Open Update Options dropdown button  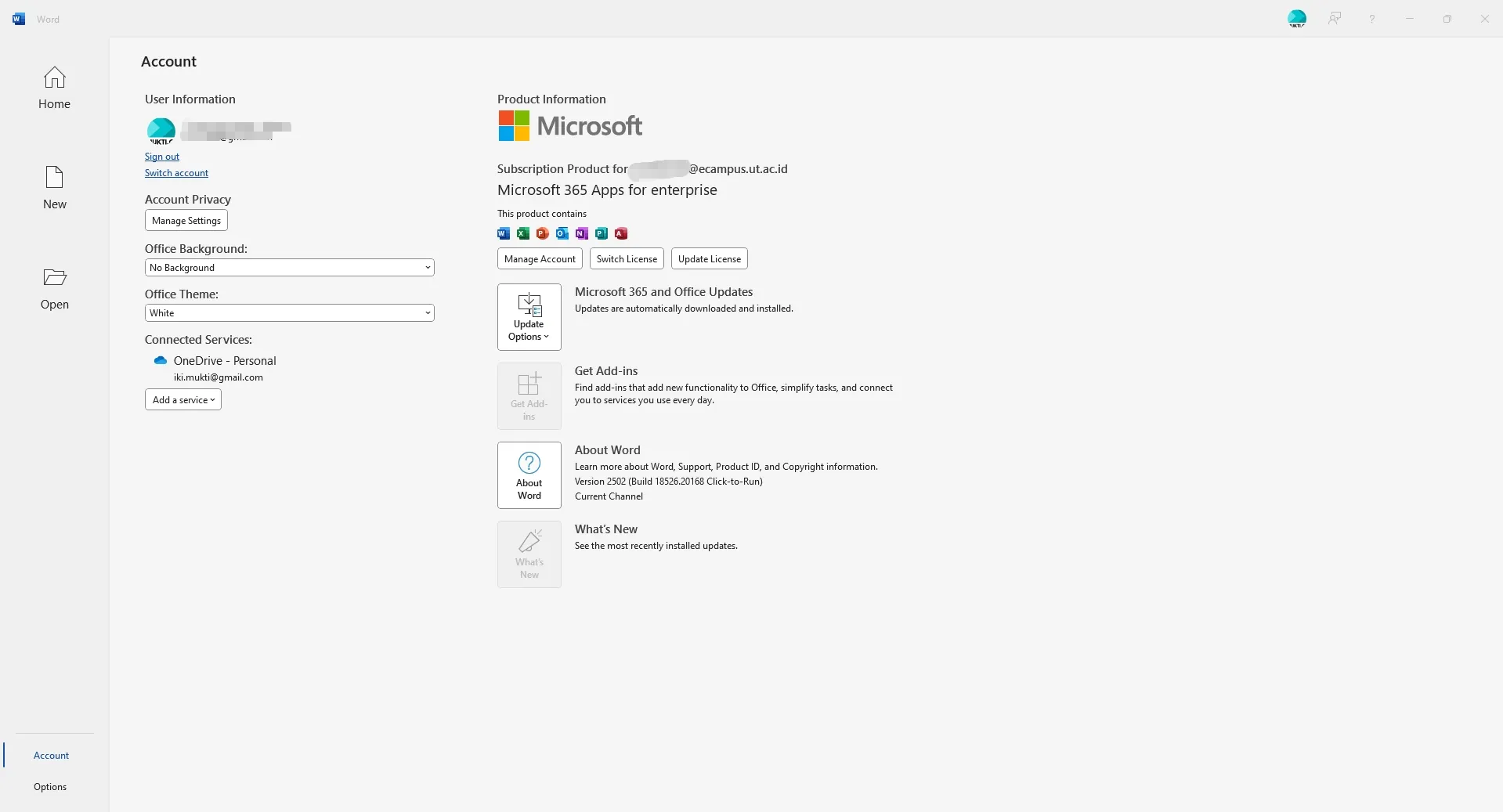tap(529, 317)
